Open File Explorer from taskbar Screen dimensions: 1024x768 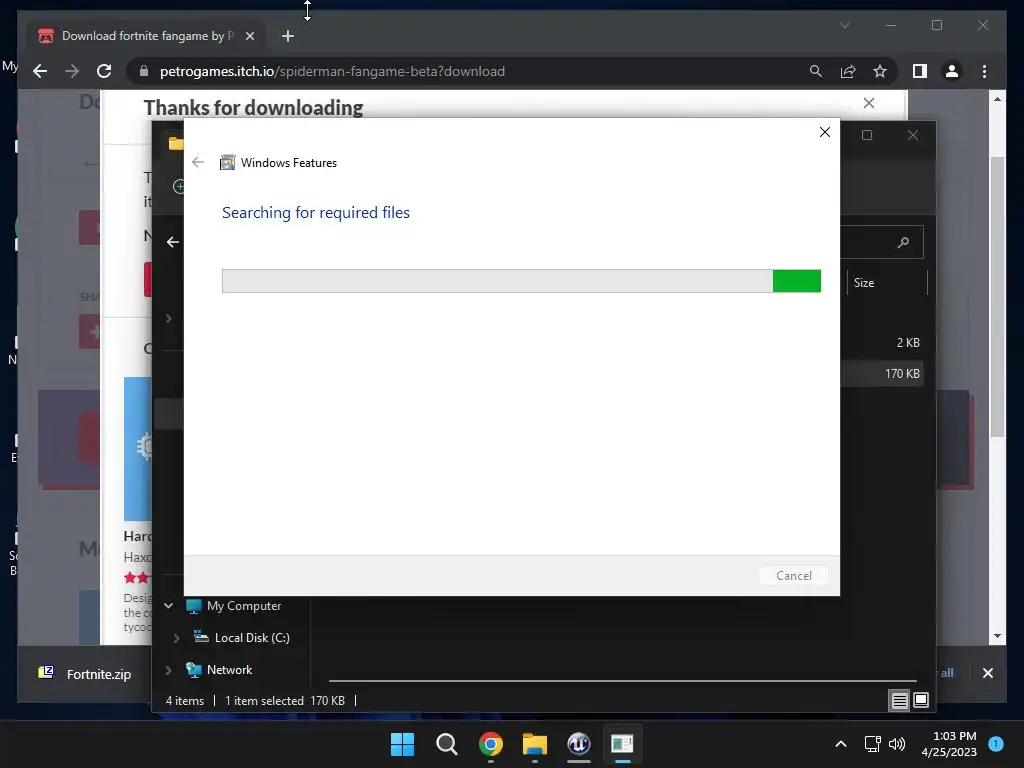click(x=535, y=744)
